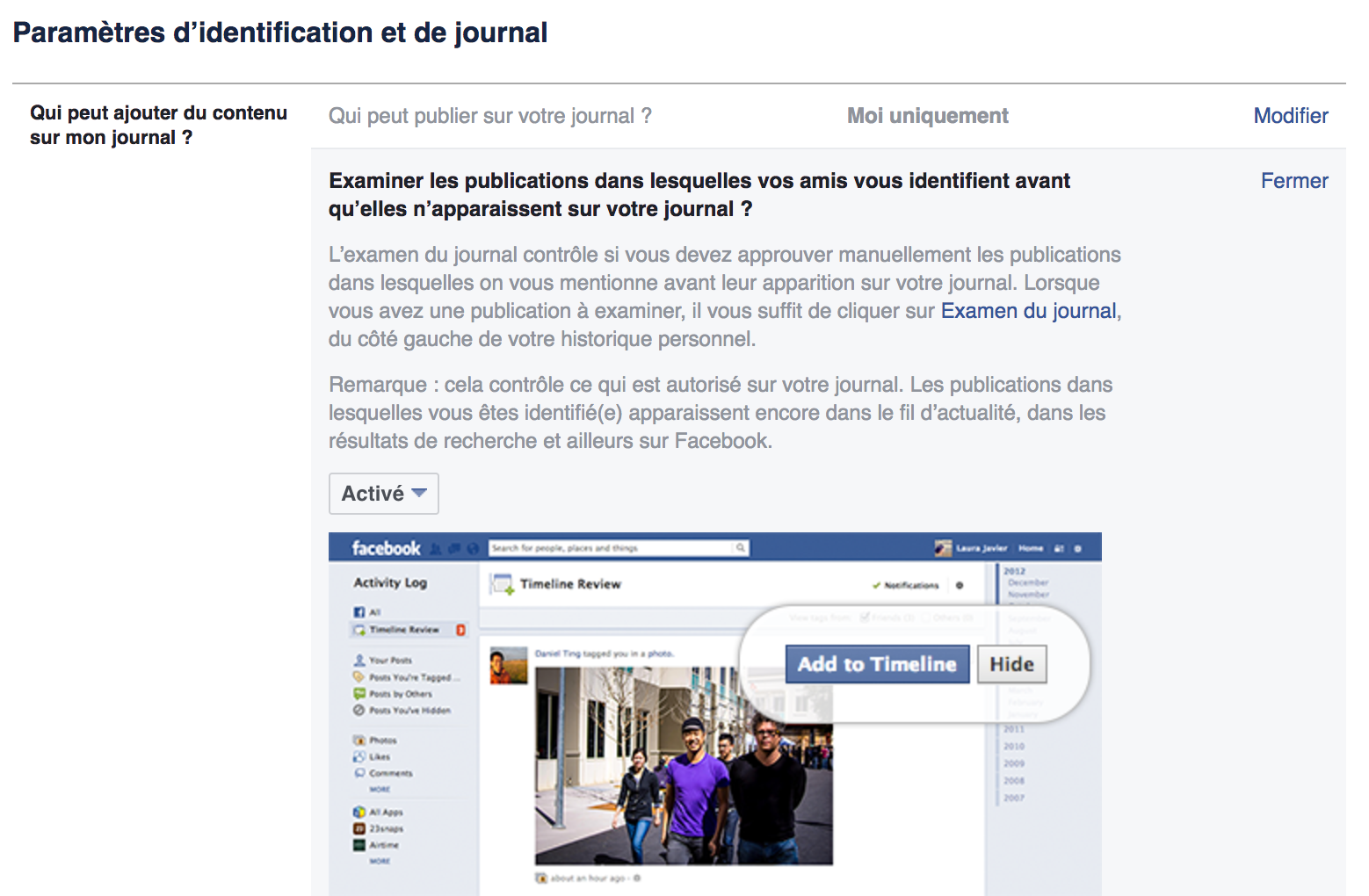Click Modifier link for journal publishing
This screenshot has height=896, width=1369.
[x=1290, y=116]
